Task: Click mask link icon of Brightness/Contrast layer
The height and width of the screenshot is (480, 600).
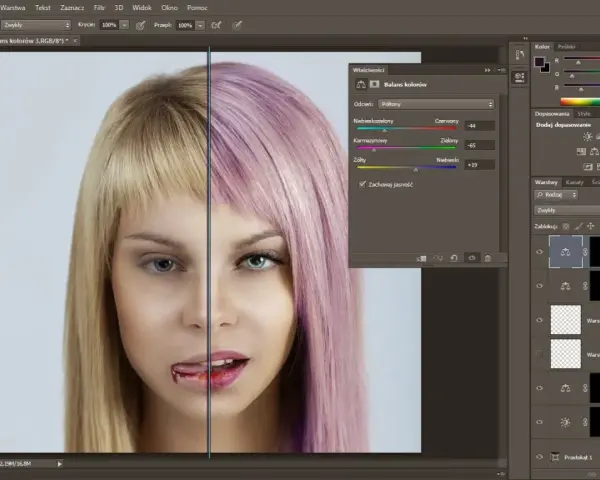Action: coord(585,422)
